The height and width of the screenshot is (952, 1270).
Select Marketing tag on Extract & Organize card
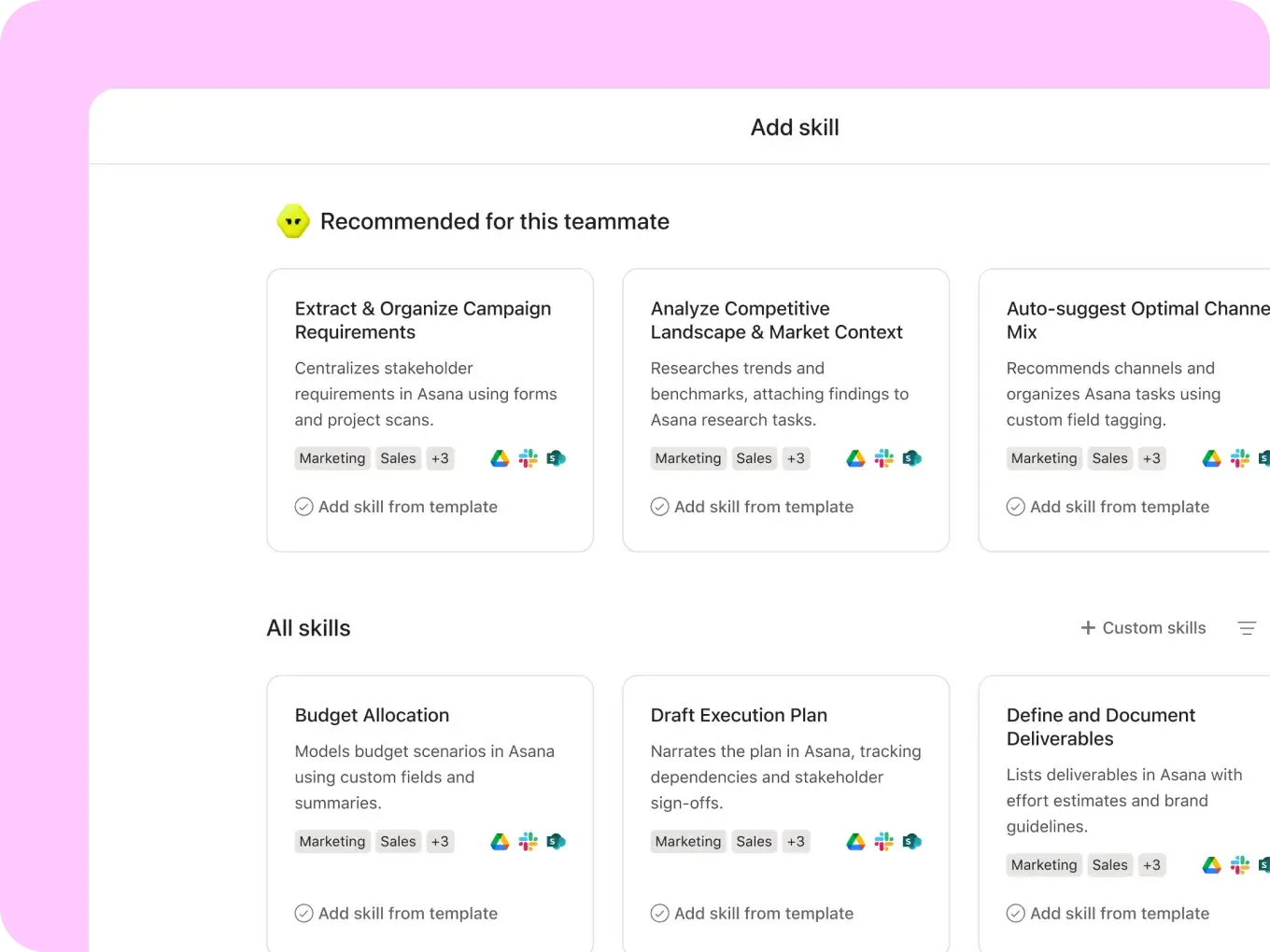[x=332, y=458]
